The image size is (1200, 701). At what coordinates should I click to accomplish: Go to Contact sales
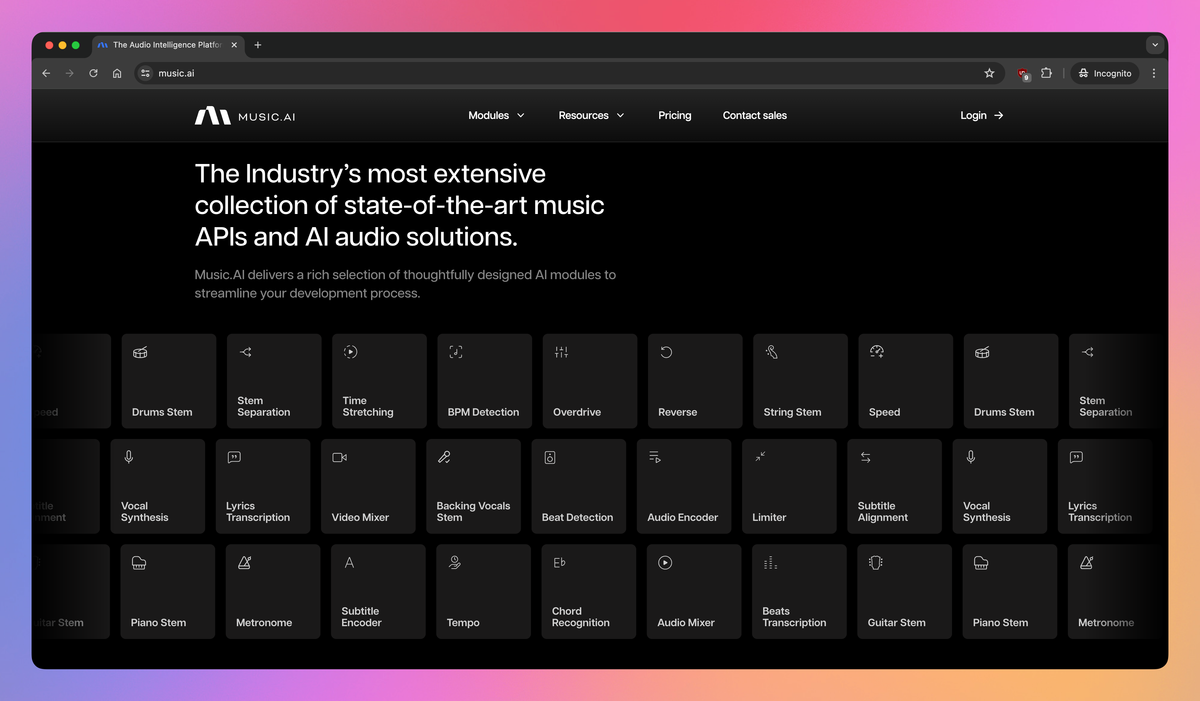pyautogui.click(x=755, y=115)
